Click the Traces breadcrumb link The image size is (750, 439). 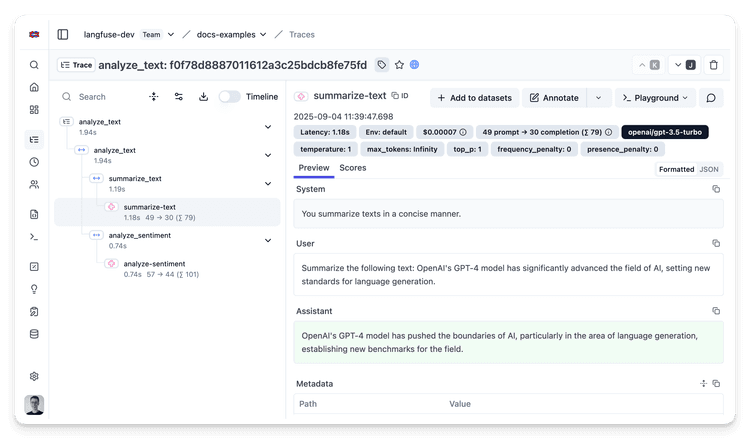coord(302,34)
